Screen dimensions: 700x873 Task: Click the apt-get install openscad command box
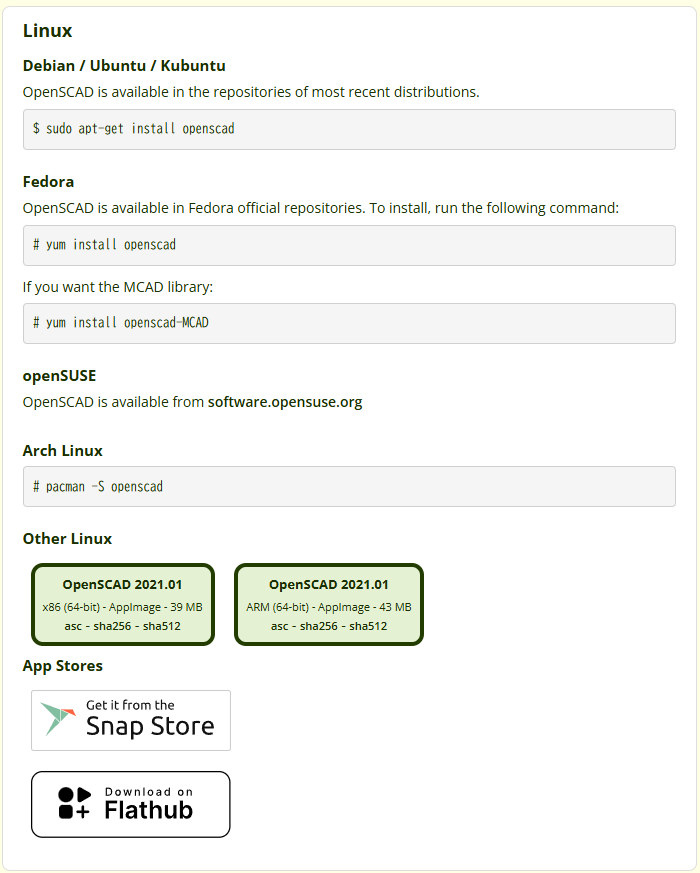click(x=349, y=129)
